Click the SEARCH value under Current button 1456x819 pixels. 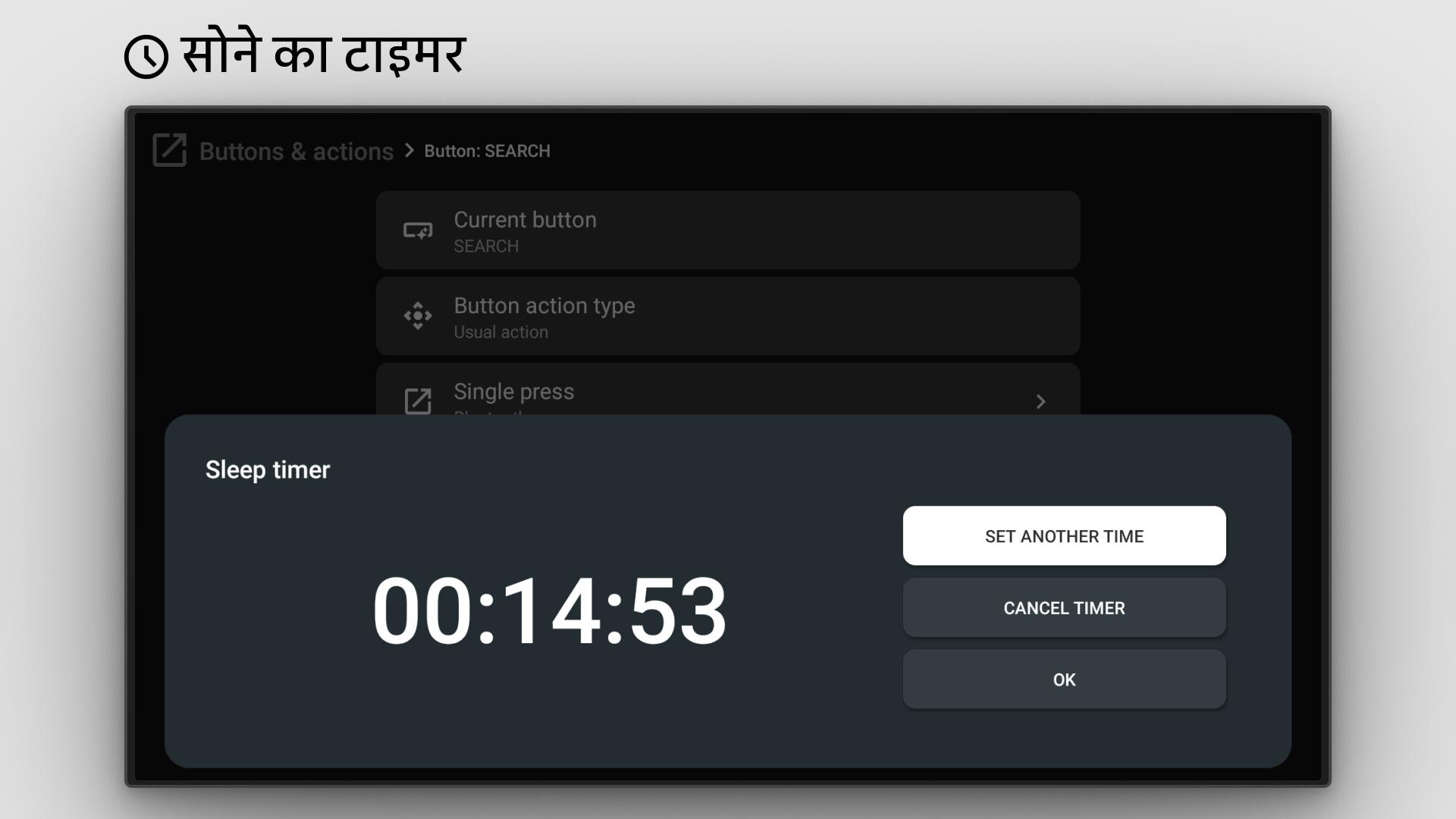pos(486,246)
